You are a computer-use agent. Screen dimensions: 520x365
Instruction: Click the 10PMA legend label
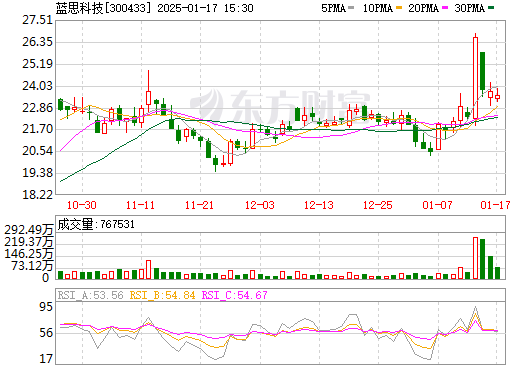click(x=378, y=8)
